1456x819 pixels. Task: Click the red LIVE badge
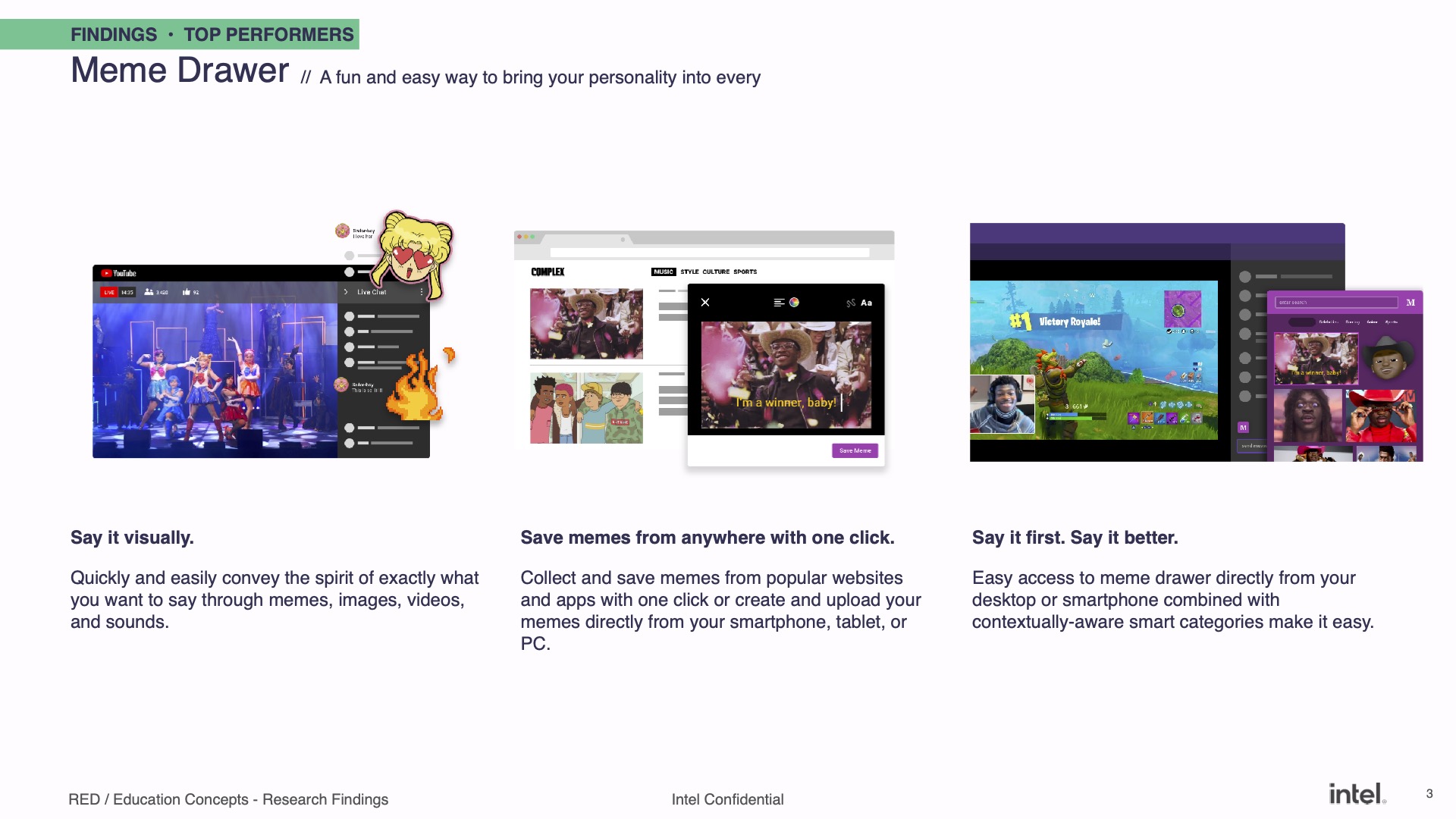pyautogui.click(x=109, y=292)
